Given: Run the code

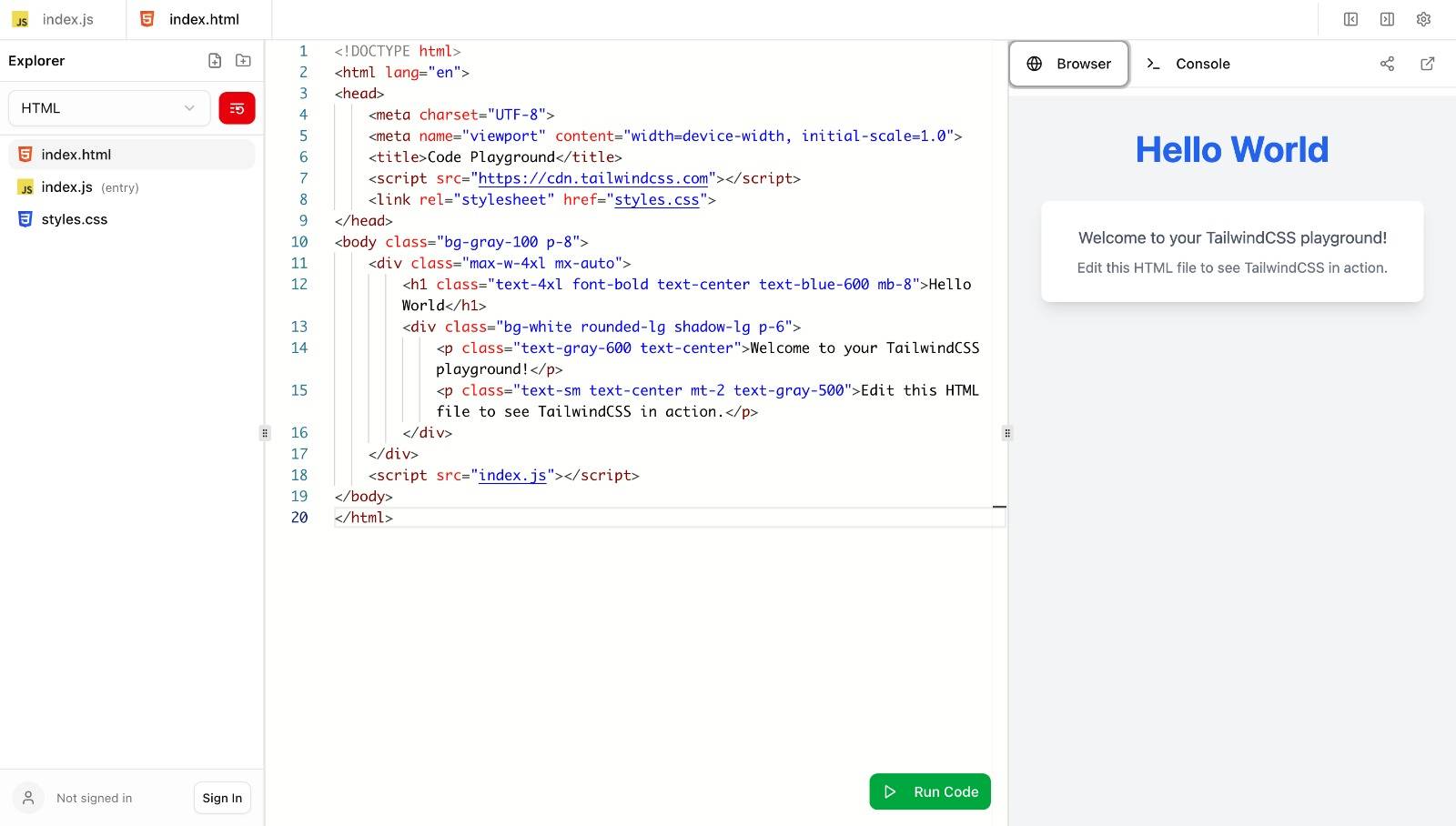Looking at the screenshot, I should (x=929, y=791).
